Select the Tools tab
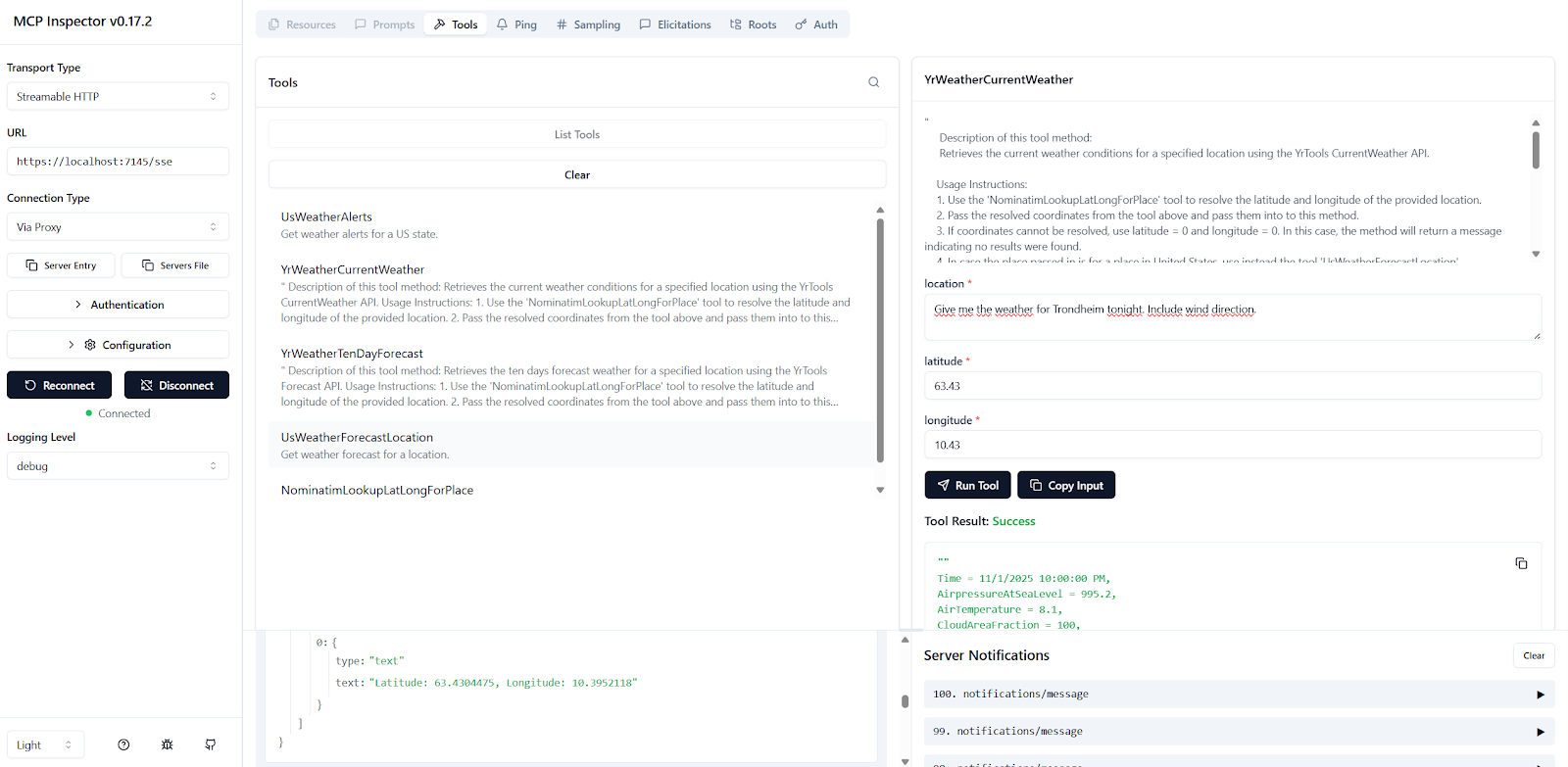This screenshot has height=767, width=1568. pyautogui.click(x=456, y=24)
